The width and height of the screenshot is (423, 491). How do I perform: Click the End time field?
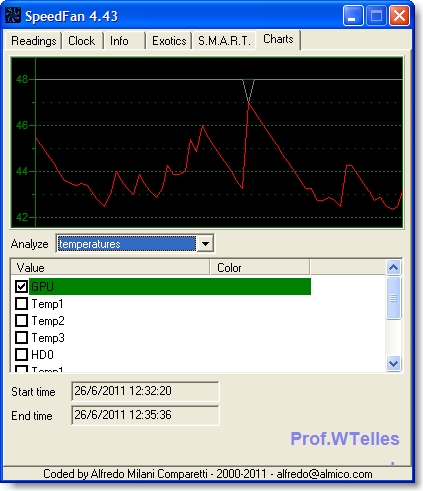pyautogui.click(x=145, y=415)
